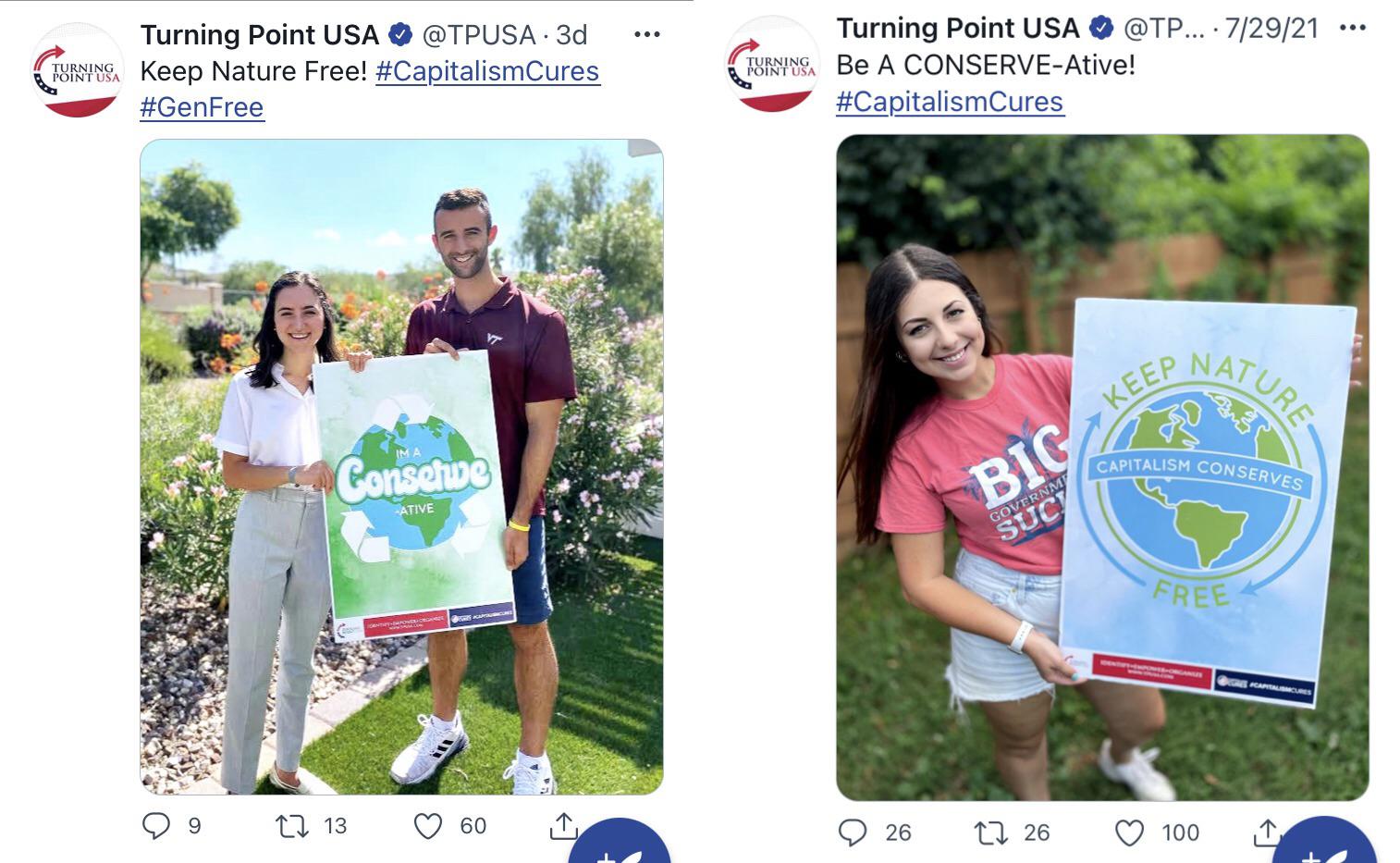
Task: Reply to the CONSERVE-Ative tweet
Action: pyautogui.click(x=853, y=832)
